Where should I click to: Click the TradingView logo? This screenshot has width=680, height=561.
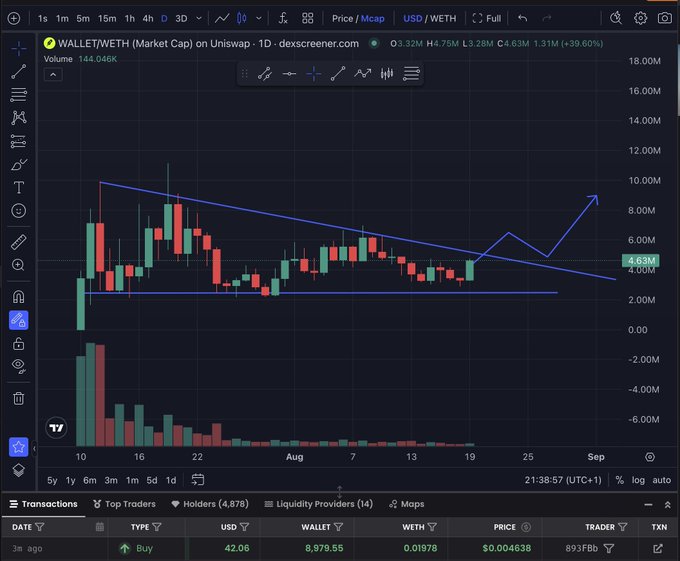coord(56,428)
